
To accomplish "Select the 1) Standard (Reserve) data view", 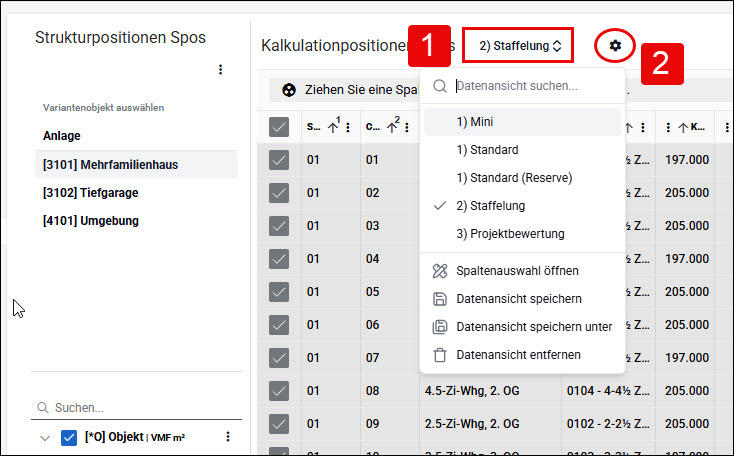I will [x=522, y=178].
